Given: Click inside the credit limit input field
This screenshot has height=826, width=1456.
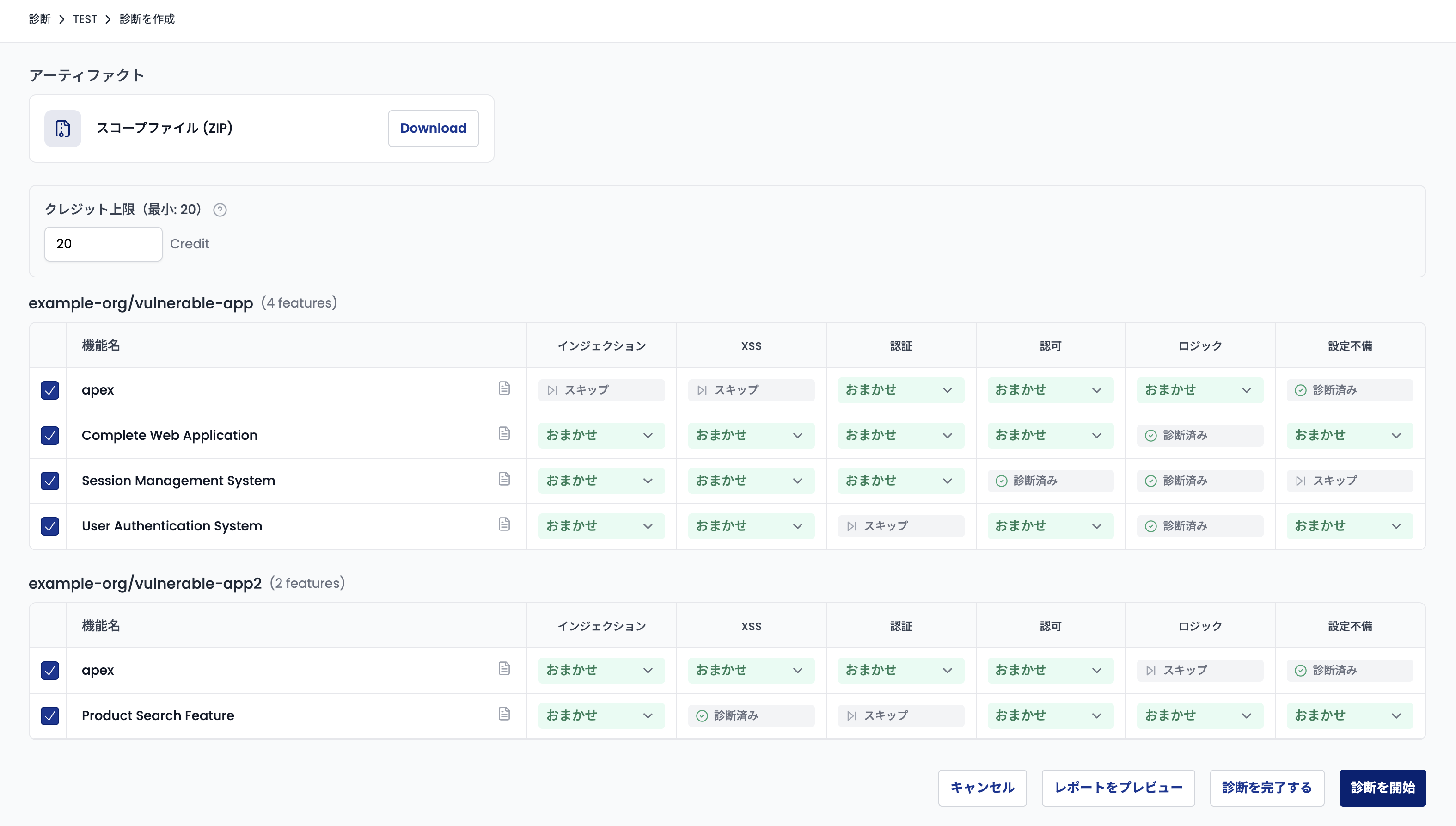Looking at the screenshot, I should pyautogui.click(x=103, y=243).
